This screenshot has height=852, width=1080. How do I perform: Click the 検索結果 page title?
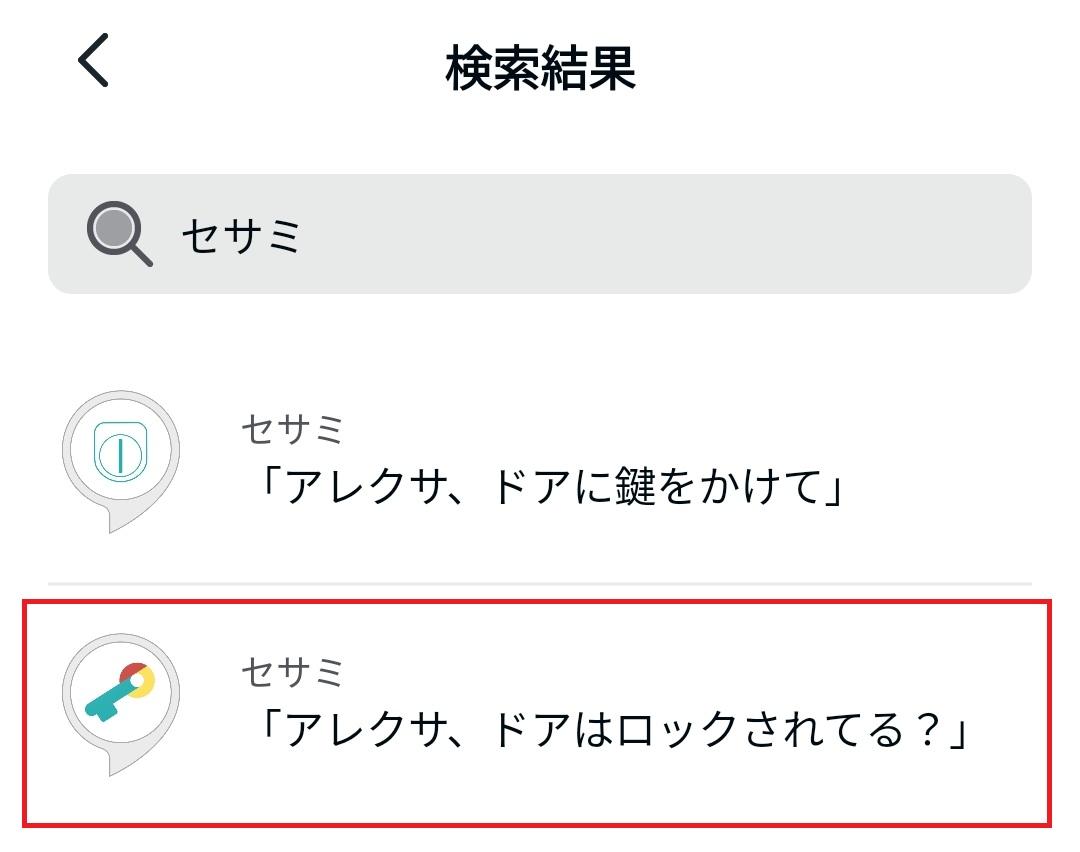tap(540, 68)
